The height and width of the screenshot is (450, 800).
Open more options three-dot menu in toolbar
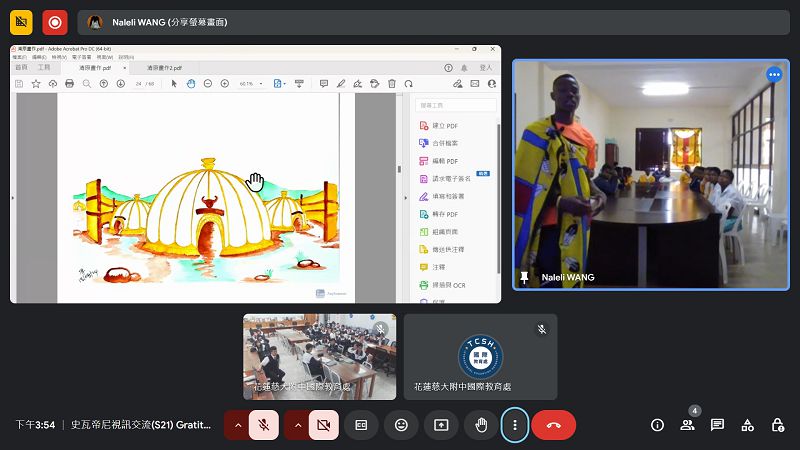(x=514, y=425)
